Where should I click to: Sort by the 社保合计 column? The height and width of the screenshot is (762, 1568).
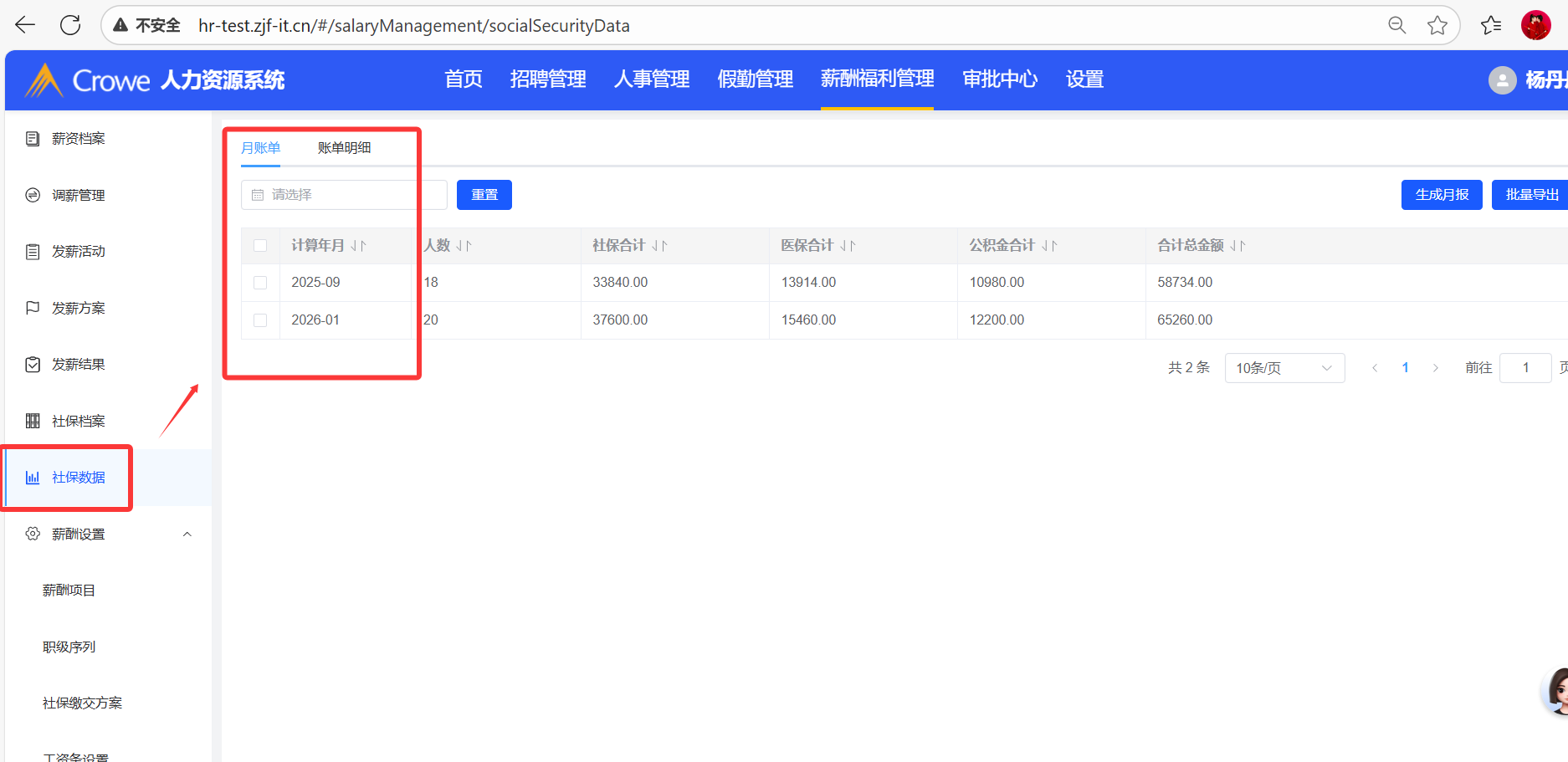point(659,246)
